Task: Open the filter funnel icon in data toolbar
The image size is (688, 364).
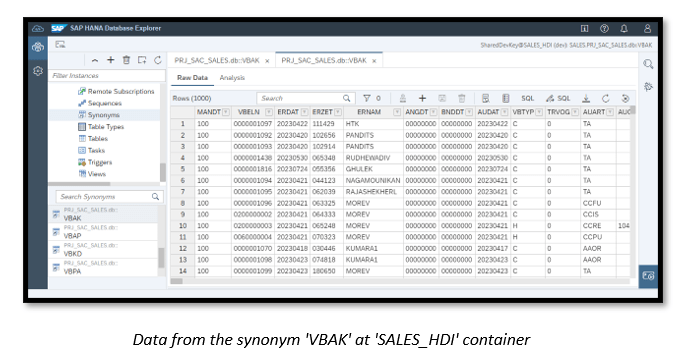Action: tap(367, 98)
